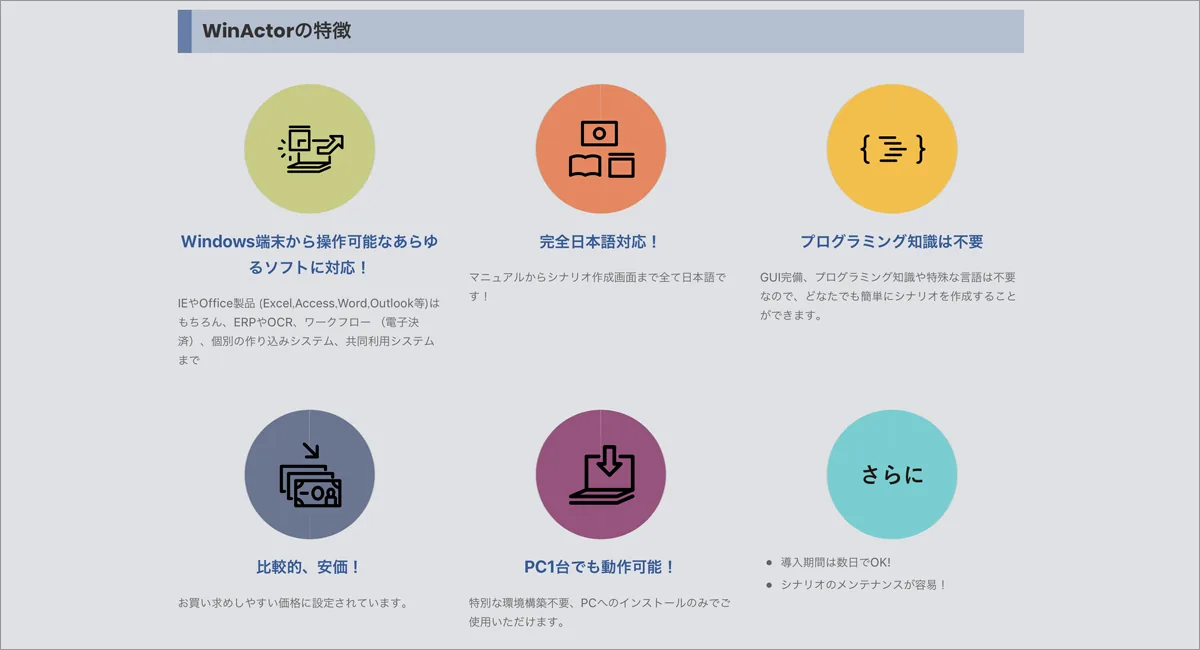
Task: Click the PC1台でも動作可能！ heading
Action: click(600, 567)
